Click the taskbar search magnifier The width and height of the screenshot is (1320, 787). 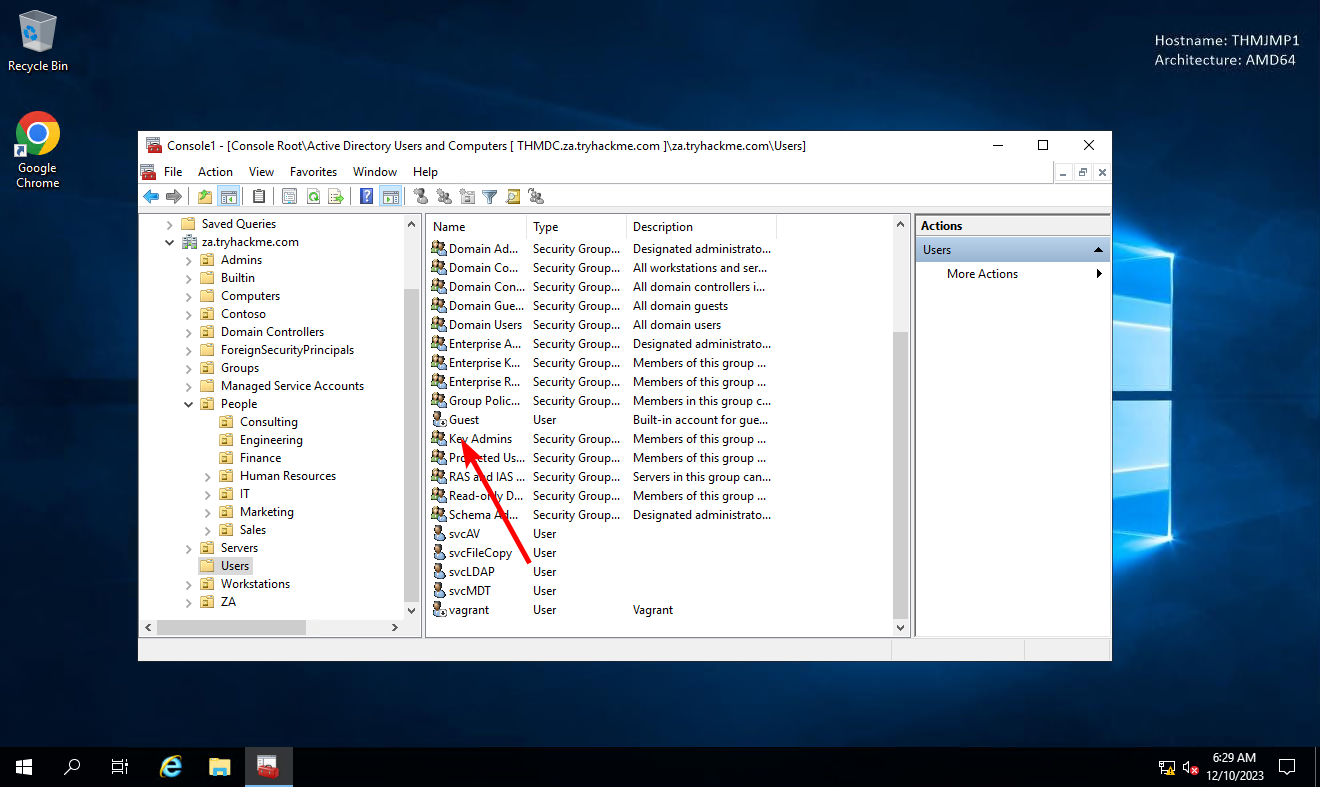(x=72, y=767)
